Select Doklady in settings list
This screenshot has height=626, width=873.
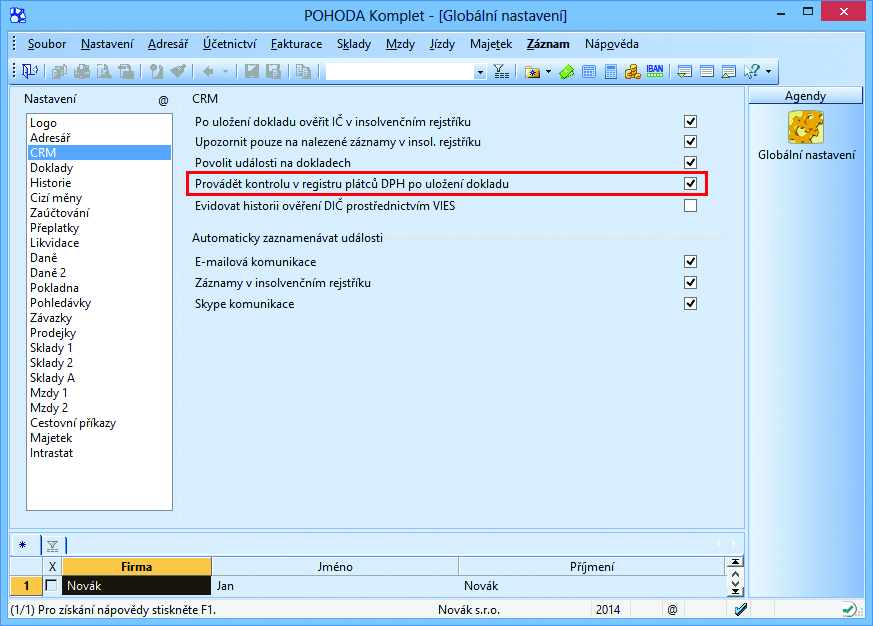[99, 168]
